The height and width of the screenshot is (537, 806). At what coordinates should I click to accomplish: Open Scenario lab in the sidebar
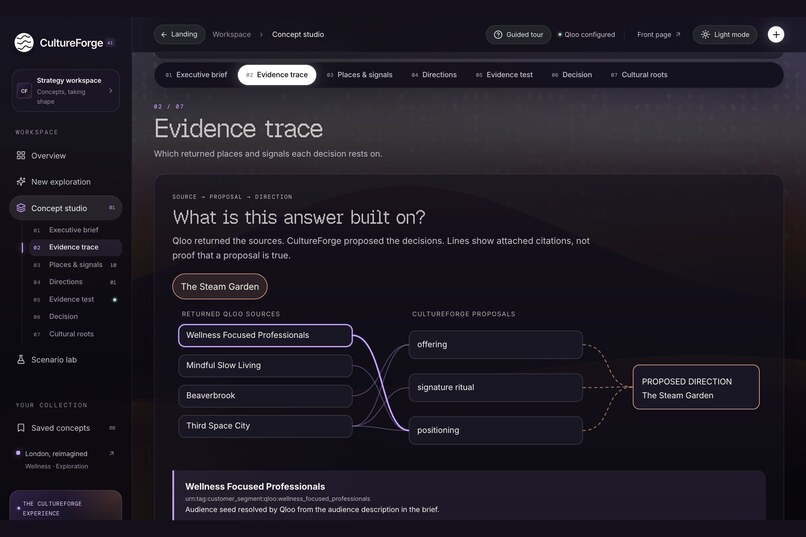coord(66,359)
